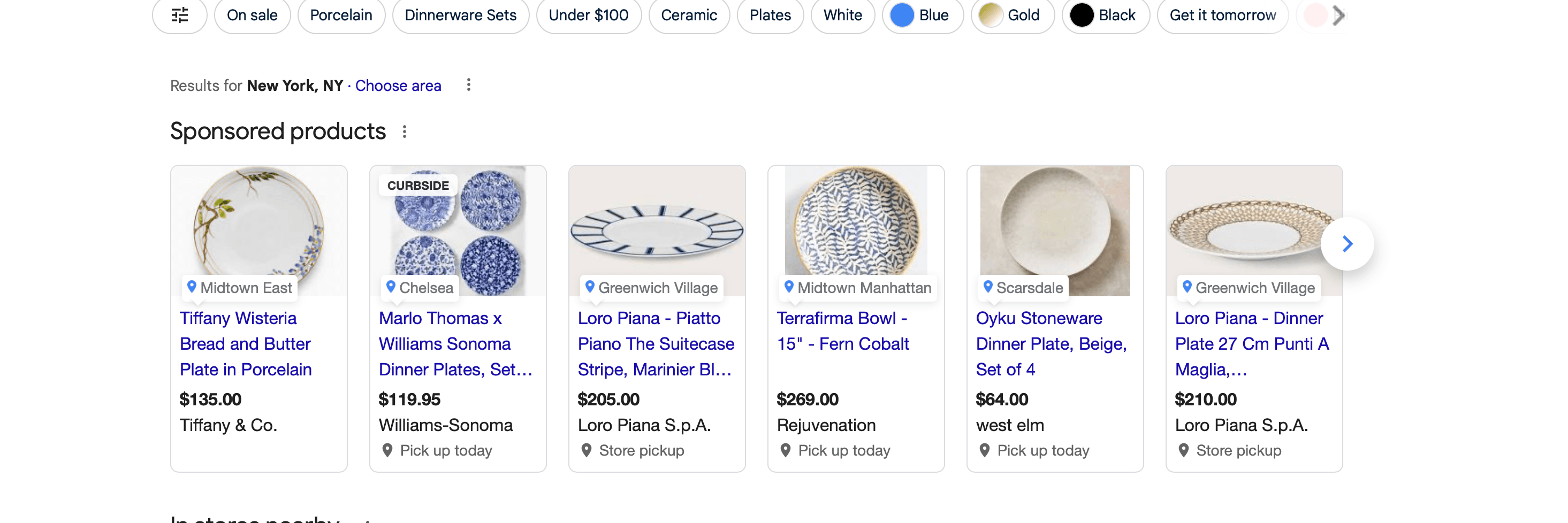Click the Midtown East location pin icon
The height and width of the screenshot is (523, 1568).
[x=192, y=287]
